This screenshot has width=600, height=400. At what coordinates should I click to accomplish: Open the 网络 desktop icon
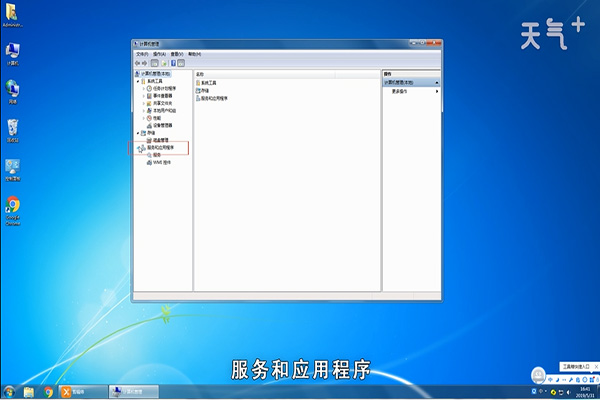tap(13, 92)
